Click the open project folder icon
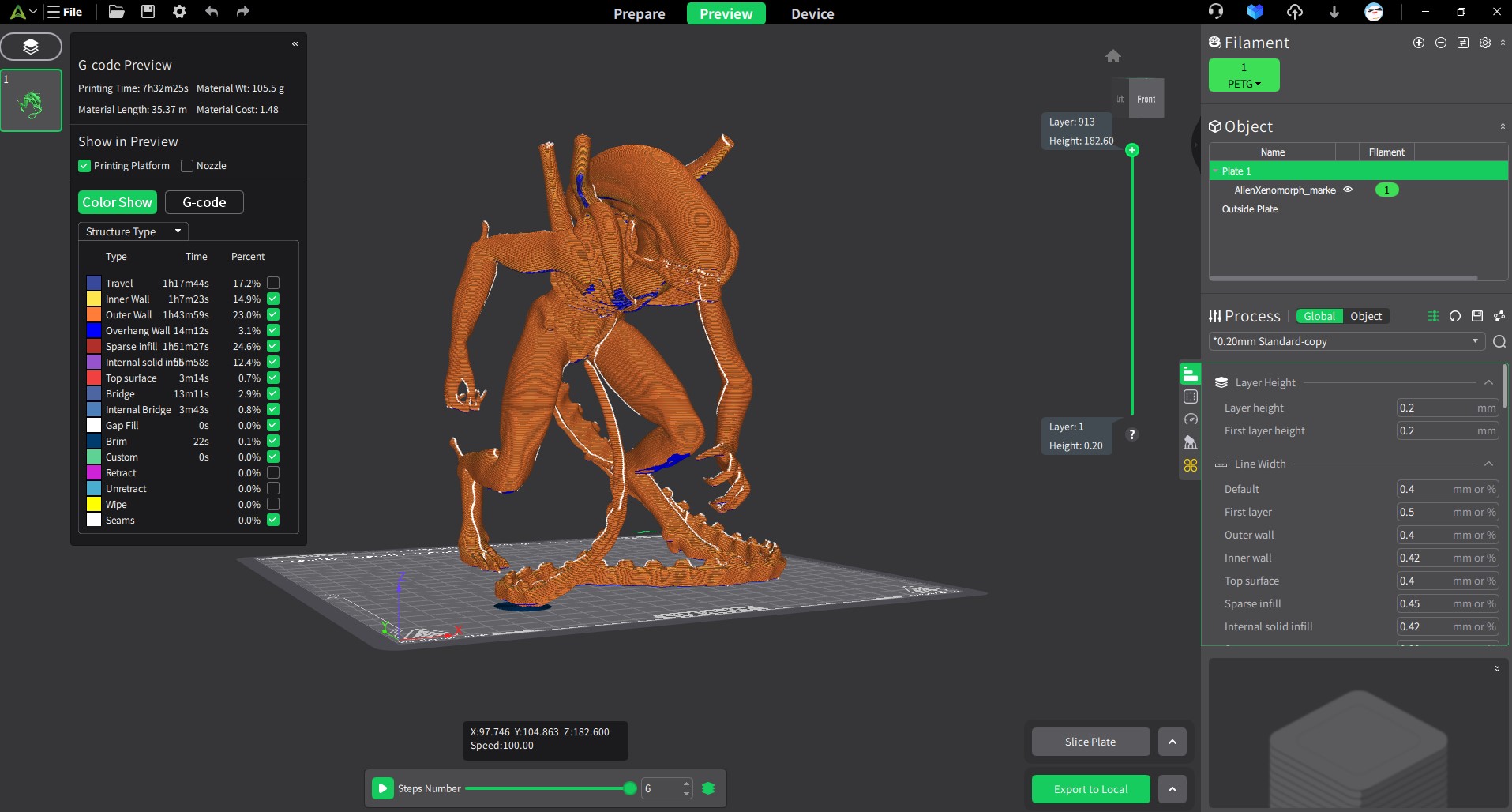 (x=116, y=12)
